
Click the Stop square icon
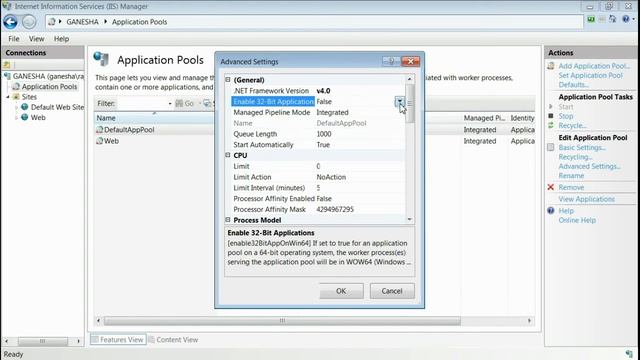[551, 116]
